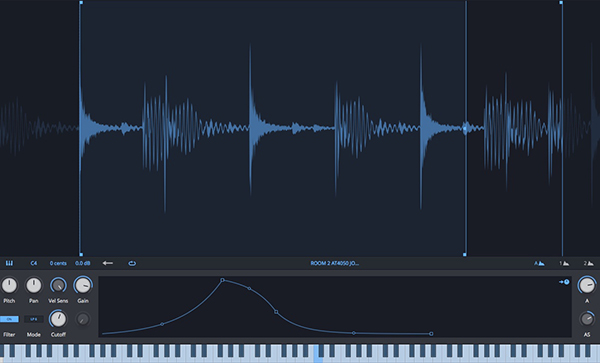Click the Pitch knob
The image size is (600, 363).
(x=9, y=285)
